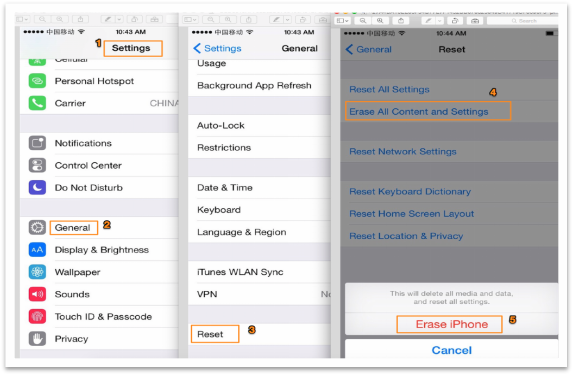
Task: Click rotate icon in left Preview window toolbar
Action: point(134,19)
